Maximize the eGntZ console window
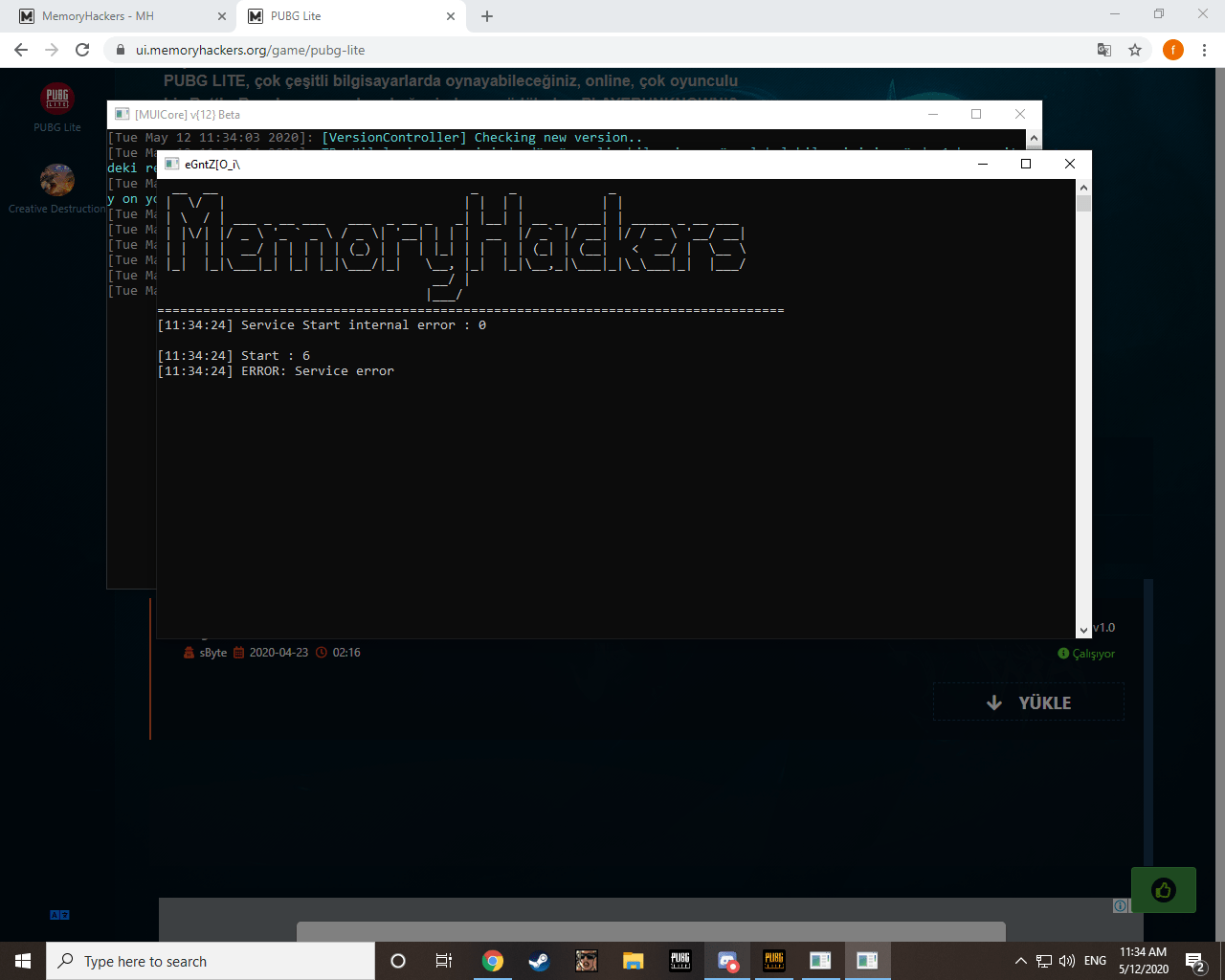1225x980 pixels. click(1026, 164)
